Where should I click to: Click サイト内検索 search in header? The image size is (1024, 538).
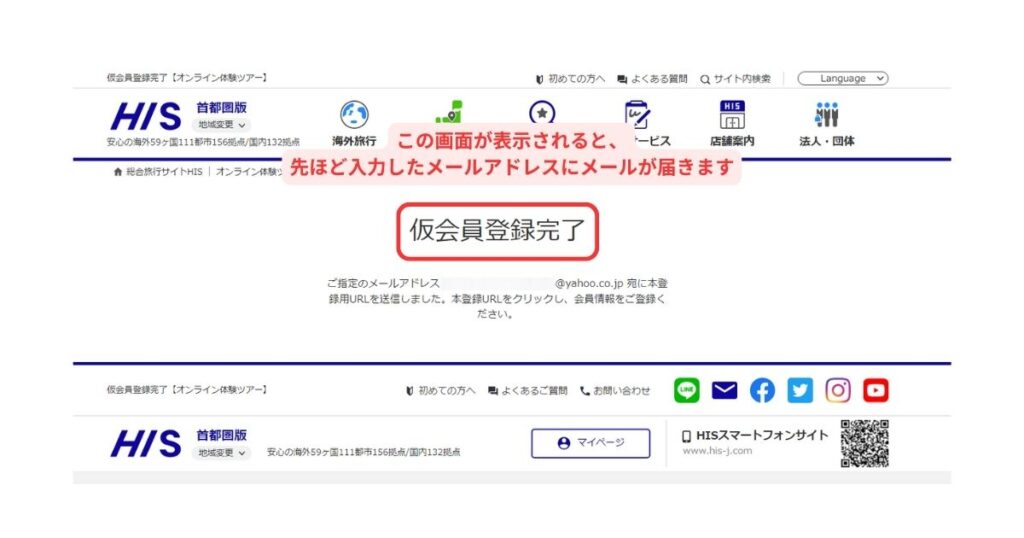pos(735,79)
